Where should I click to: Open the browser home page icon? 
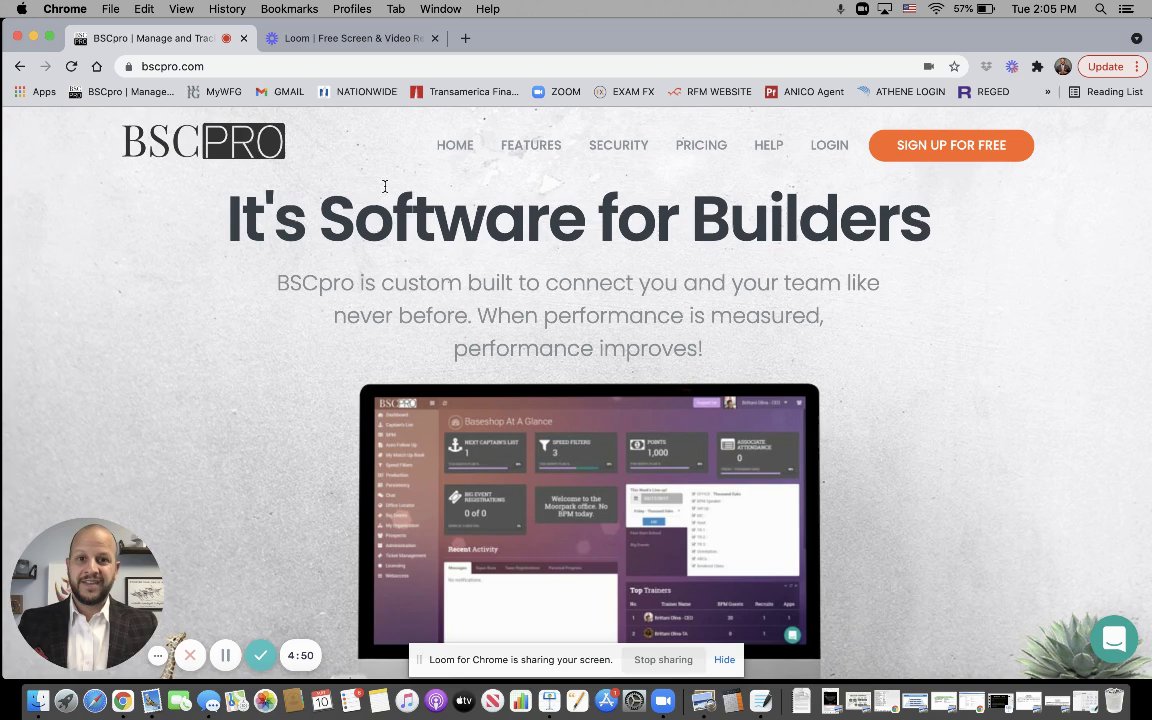96,66
